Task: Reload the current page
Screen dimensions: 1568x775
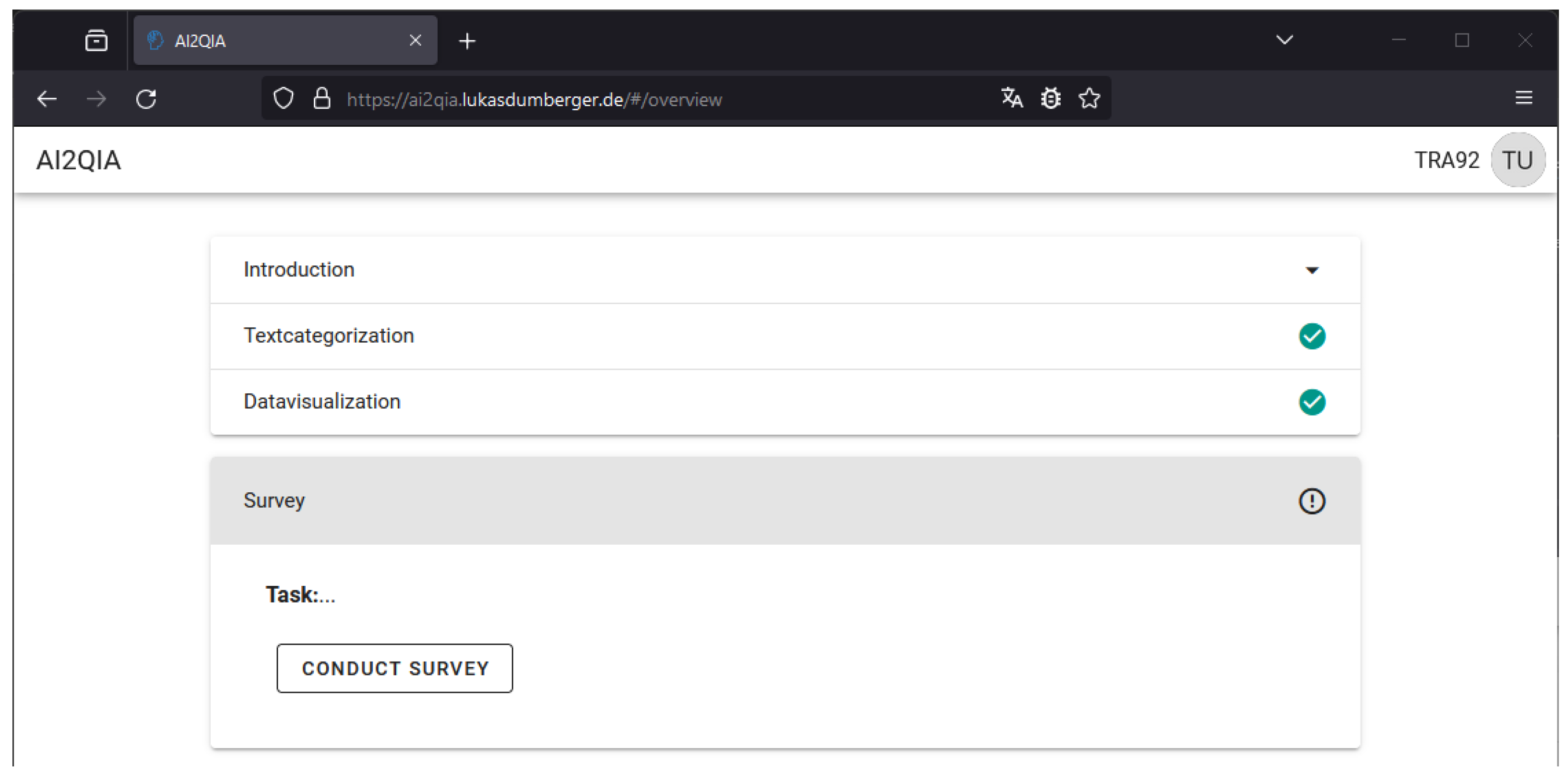Action: 146,99
